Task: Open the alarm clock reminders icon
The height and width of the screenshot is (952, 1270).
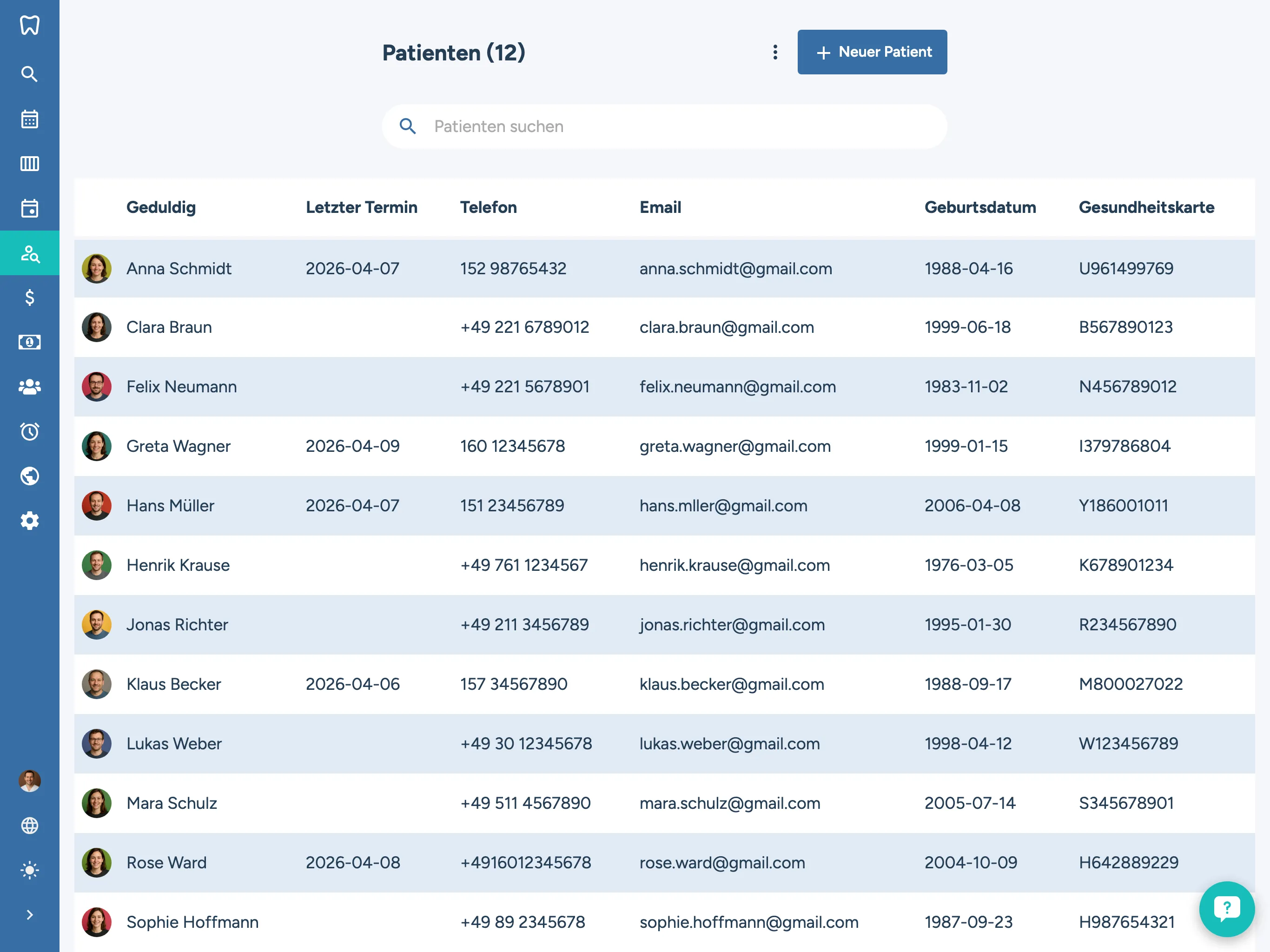Action: coord(29,431)
